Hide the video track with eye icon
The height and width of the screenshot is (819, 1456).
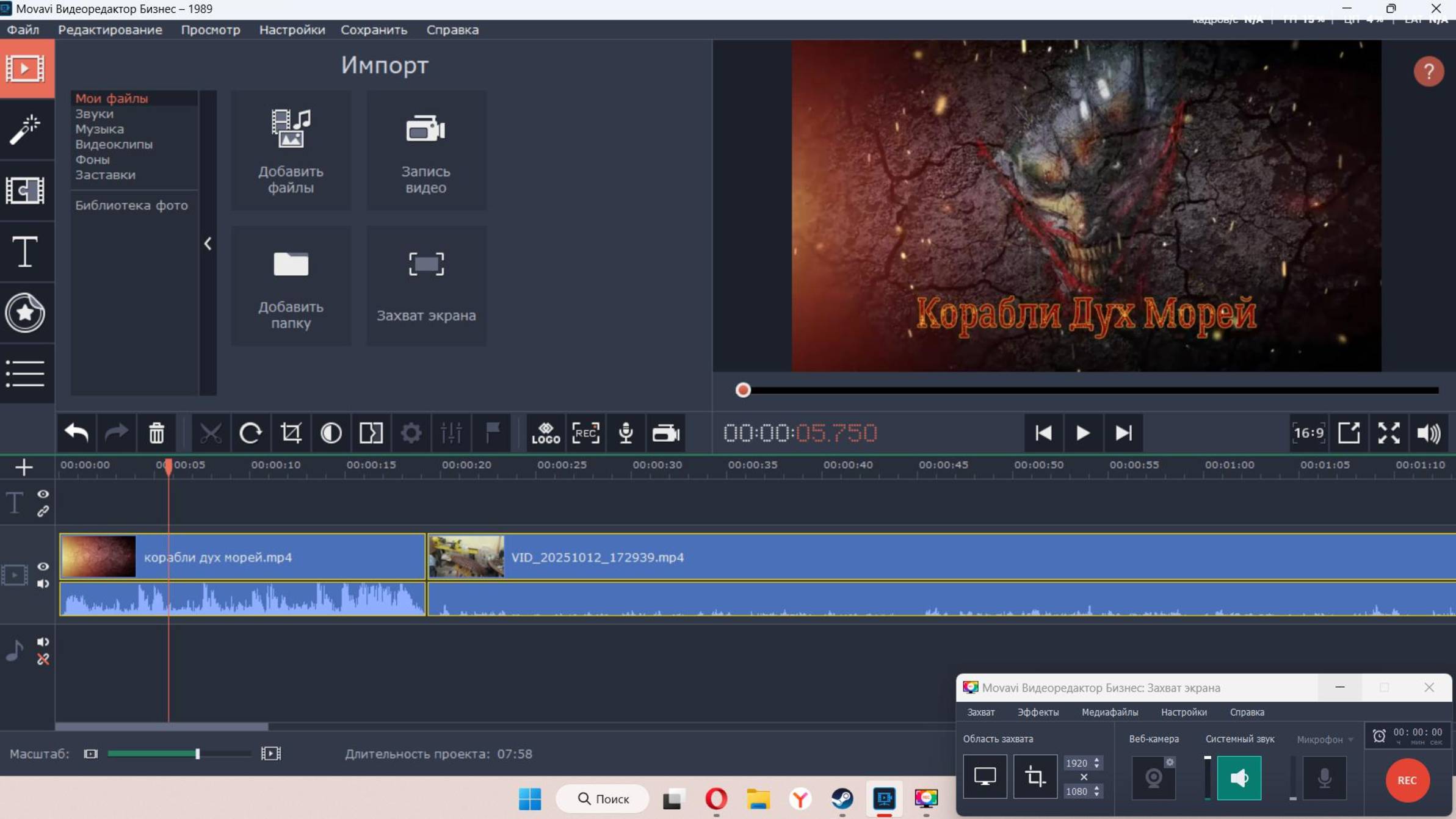[x=43, y=566]
